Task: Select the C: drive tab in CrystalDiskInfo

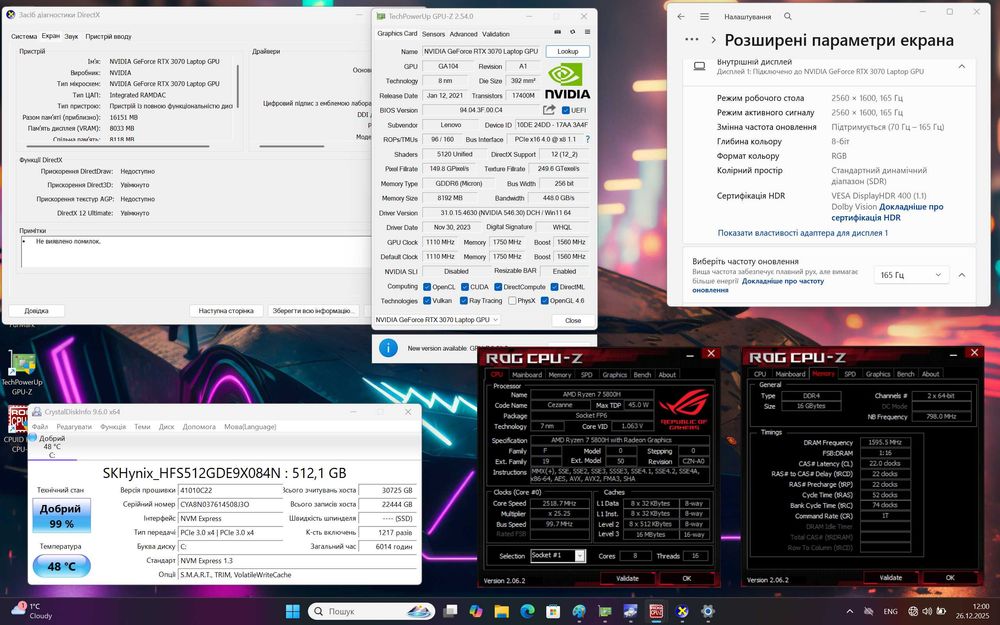Action: pyautogui.click(x=52, y=446)
